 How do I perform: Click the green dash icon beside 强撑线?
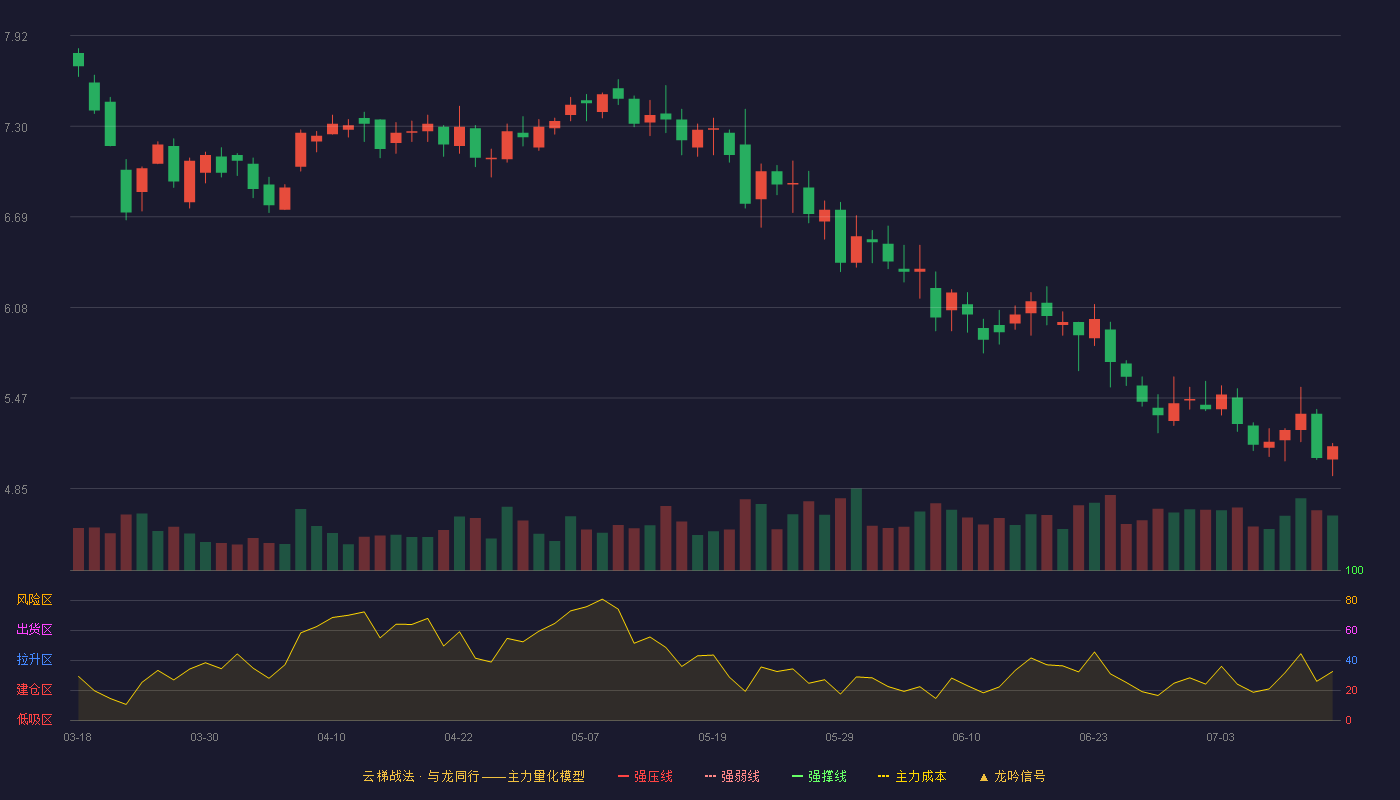[798, 776]
